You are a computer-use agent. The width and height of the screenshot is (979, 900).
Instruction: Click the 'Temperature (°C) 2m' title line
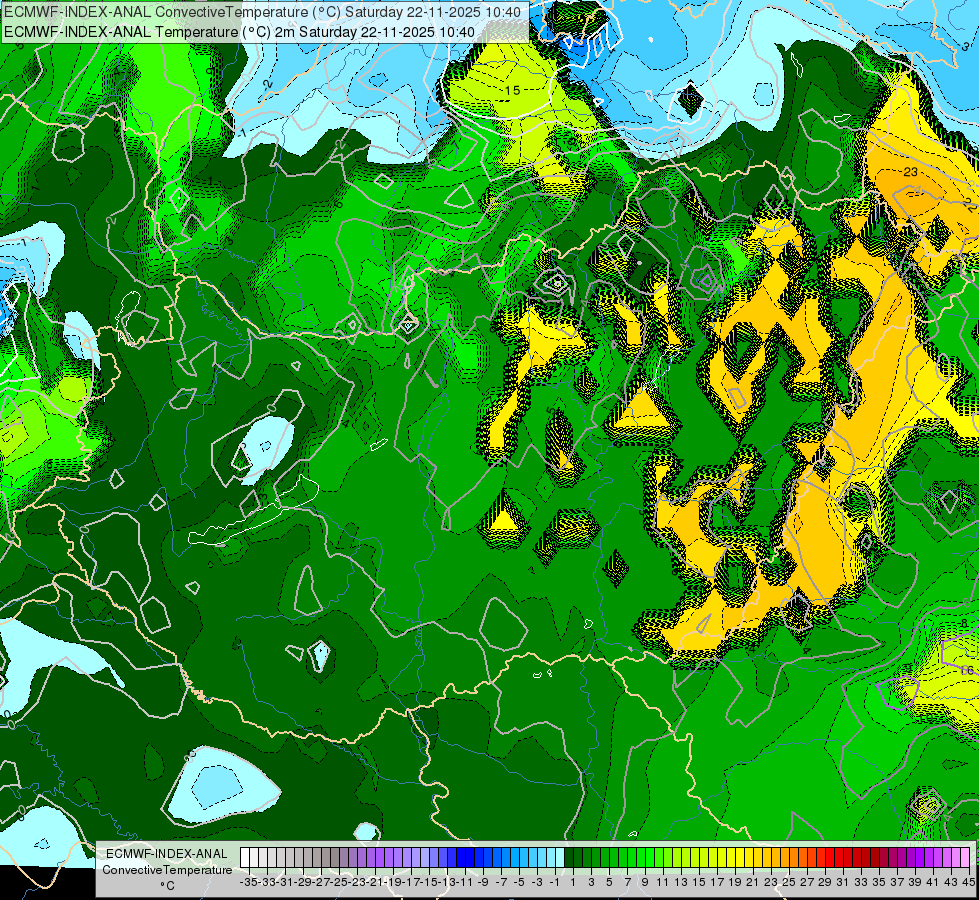[x=240, y=32]
